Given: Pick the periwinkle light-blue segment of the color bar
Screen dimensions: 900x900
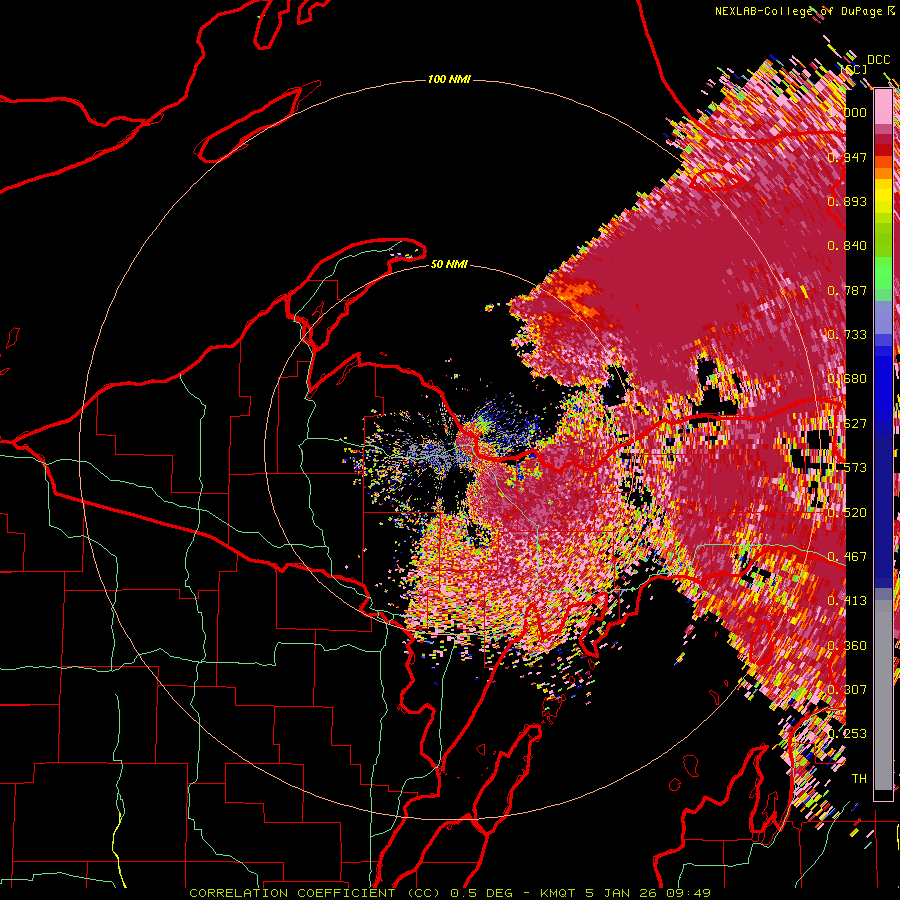Looking at the screenshot, I should 883,317.
